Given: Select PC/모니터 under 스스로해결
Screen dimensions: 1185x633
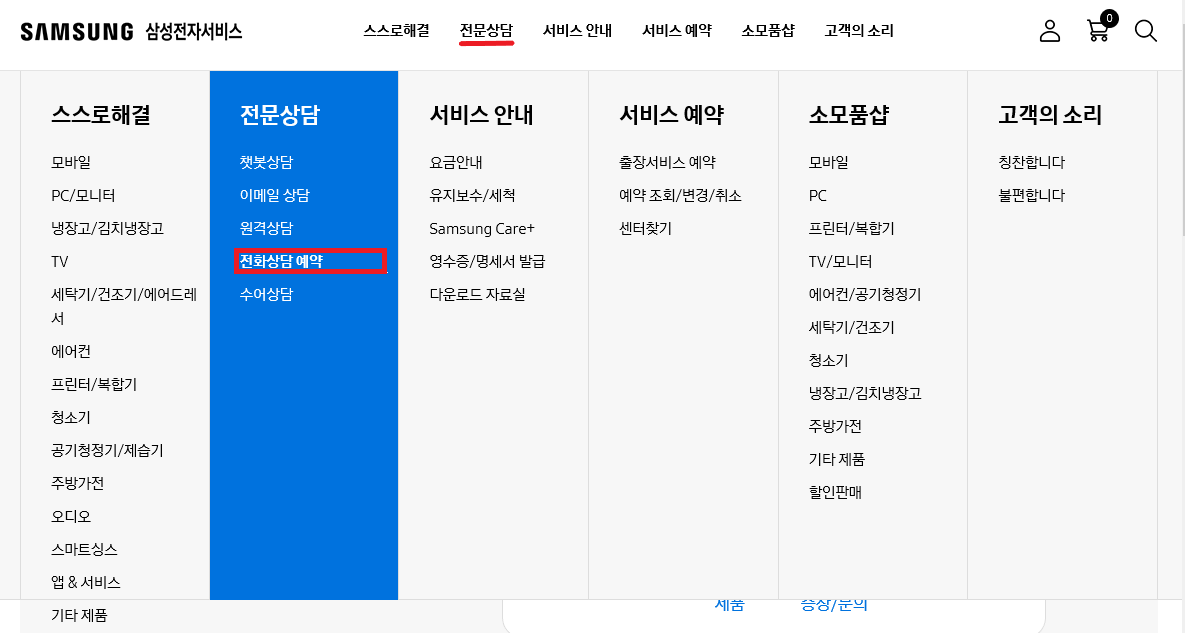Looking at the screenshot, I should [83, 196].
